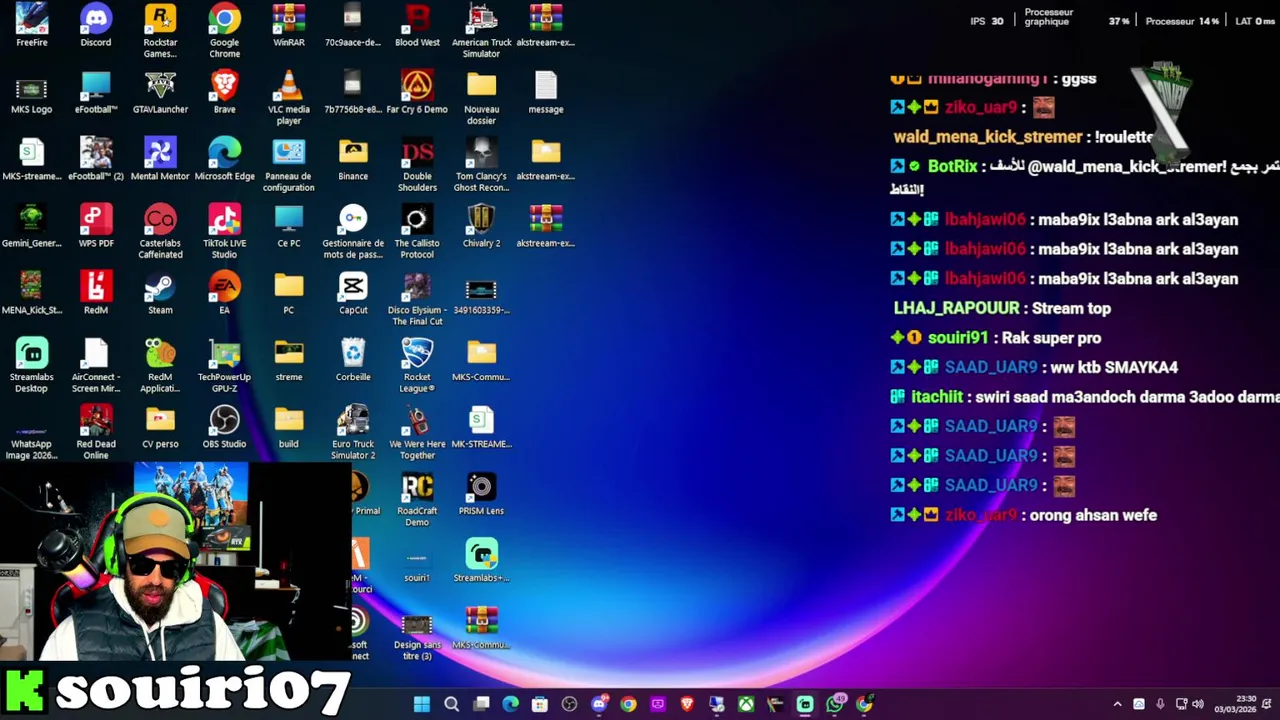The height and width of the screenshot is (720, 1280).
Task: Open the Euro Truck Simulator 2 shortcut
Action: click(353, 432)
